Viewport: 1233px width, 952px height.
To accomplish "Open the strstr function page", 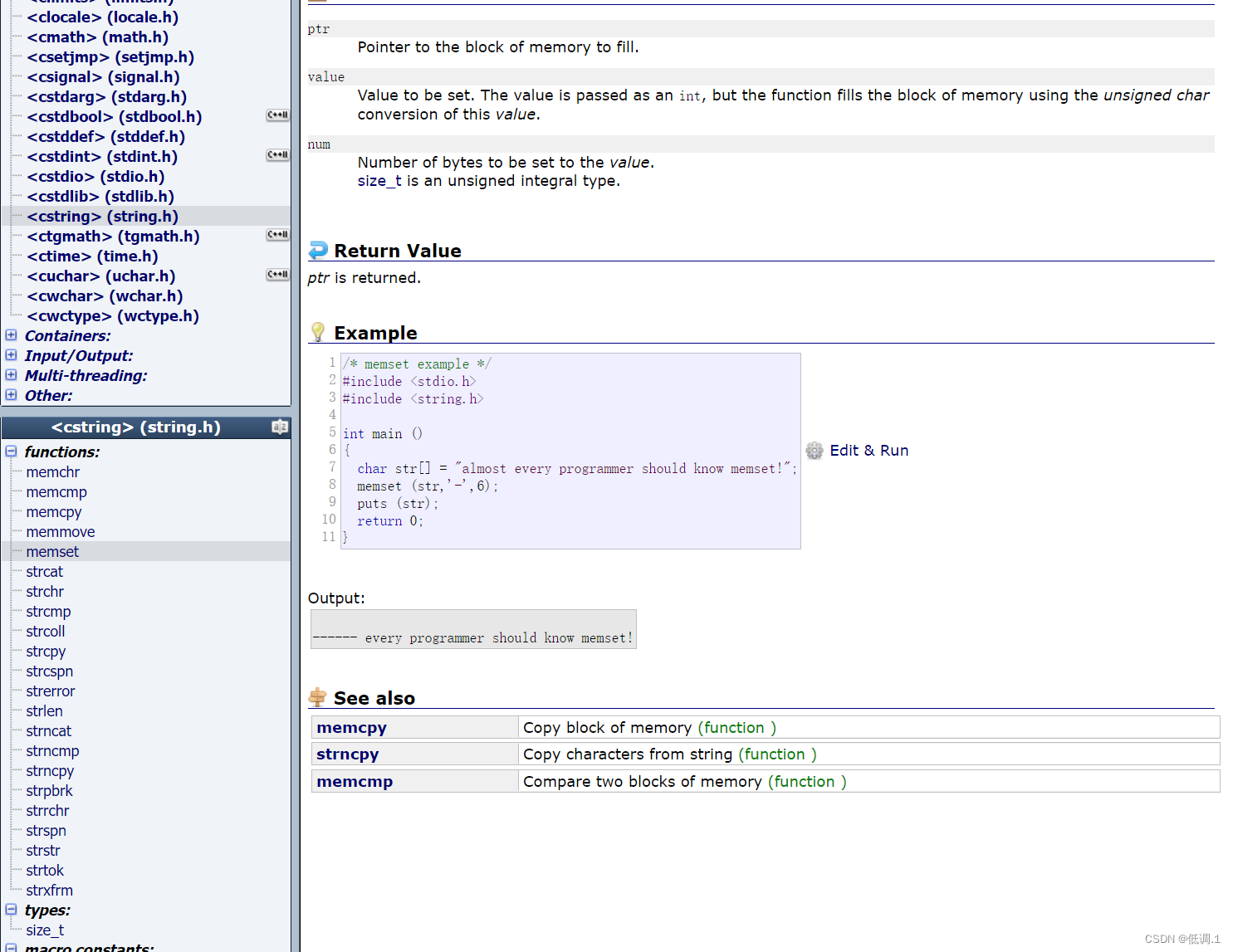I will click(43, 851).
